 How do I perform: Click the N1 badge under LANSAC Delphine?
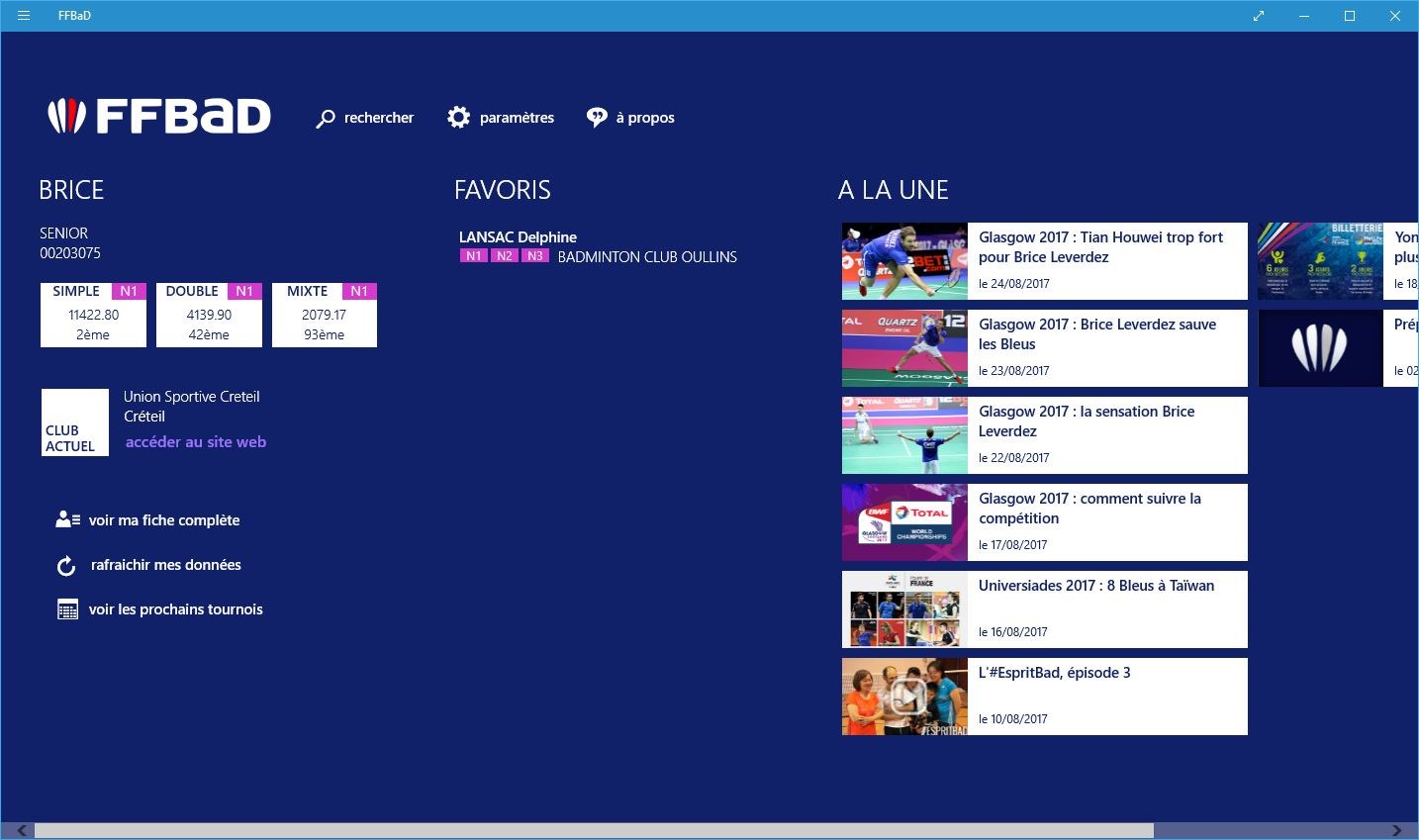click(x=474, y=255)
